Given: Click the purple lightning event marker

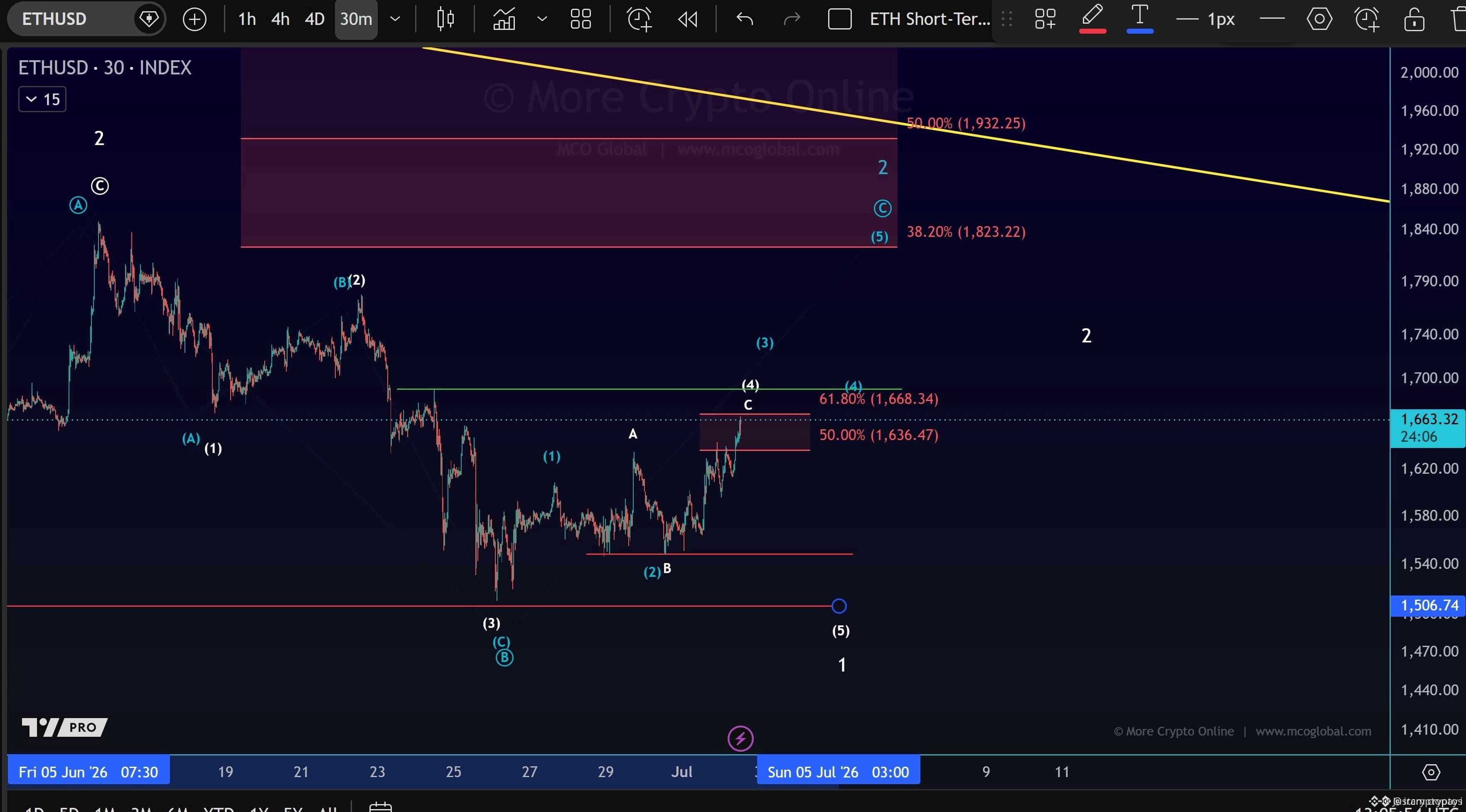Looking at the screenshot, I should point(740,738).
